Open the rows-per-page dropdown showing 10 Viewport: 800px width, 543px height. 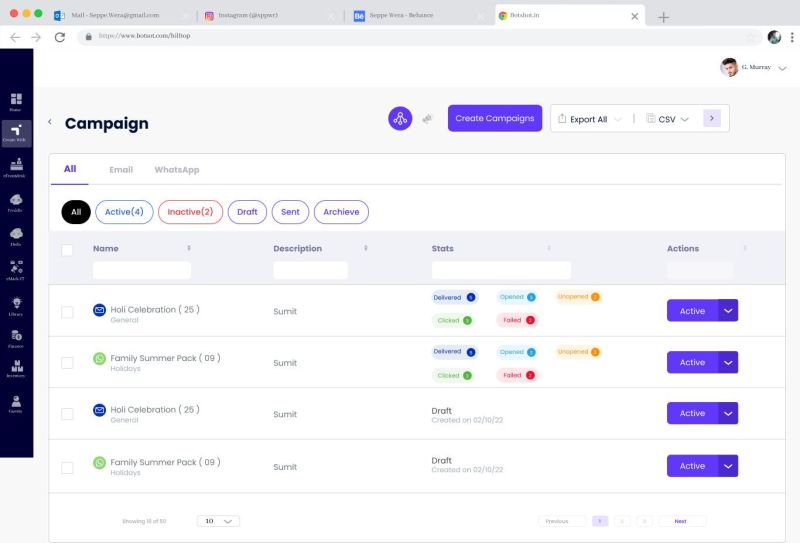pyautogui.click(x=218, y=521)
